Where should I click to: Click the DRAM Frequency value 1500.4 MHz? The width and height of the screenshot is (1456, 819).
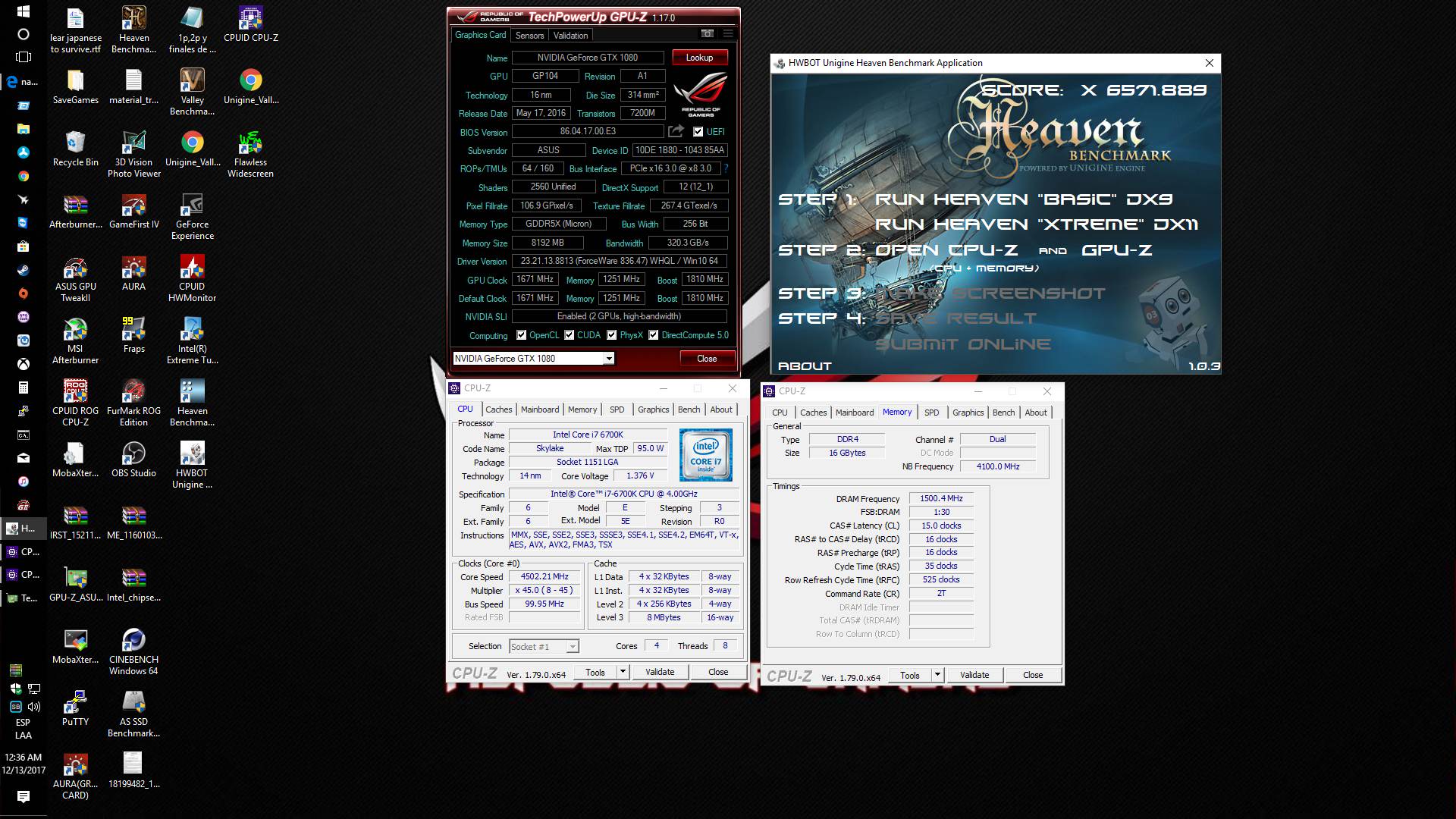[941, 498]
